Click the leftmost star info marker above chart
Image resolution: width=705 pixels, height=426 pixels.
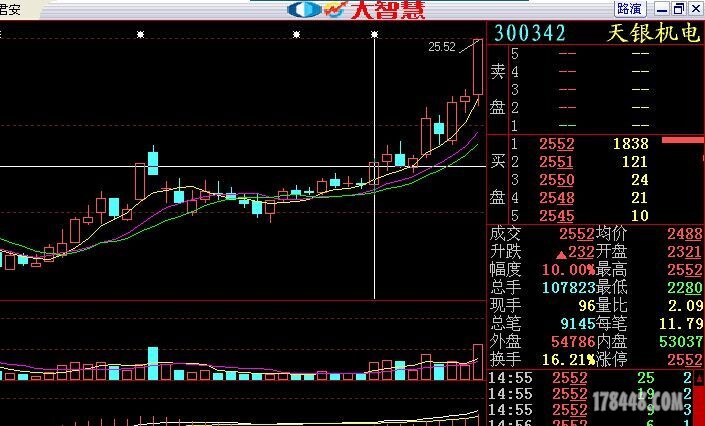(x=140, y=34)
